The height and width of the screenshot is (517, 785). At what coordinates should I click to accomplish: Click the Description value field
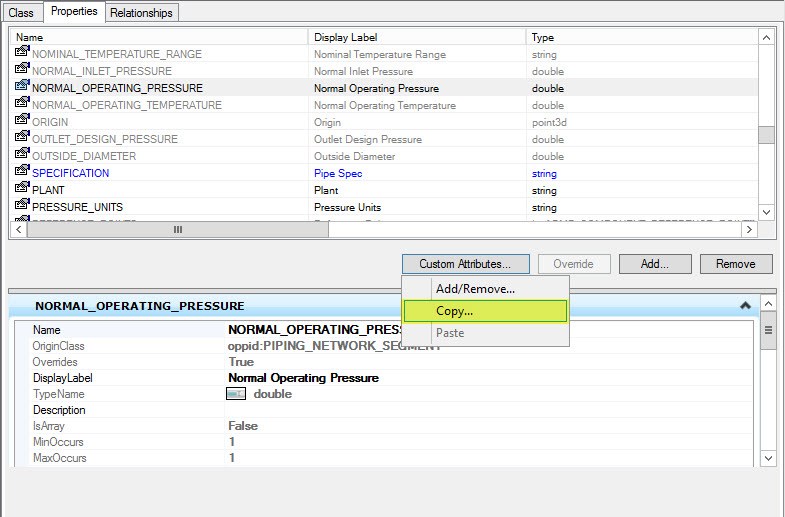point(488,410)
